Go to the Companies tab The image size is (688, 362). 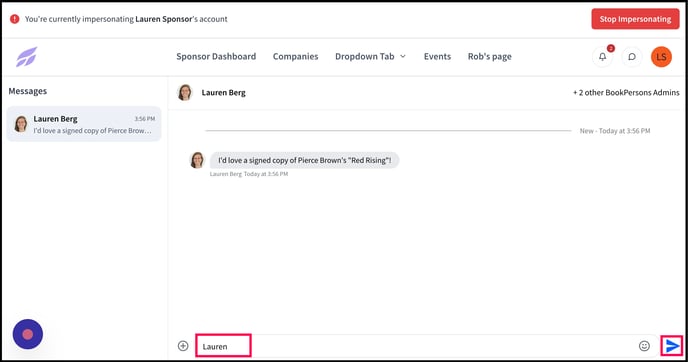pos(295,56)
